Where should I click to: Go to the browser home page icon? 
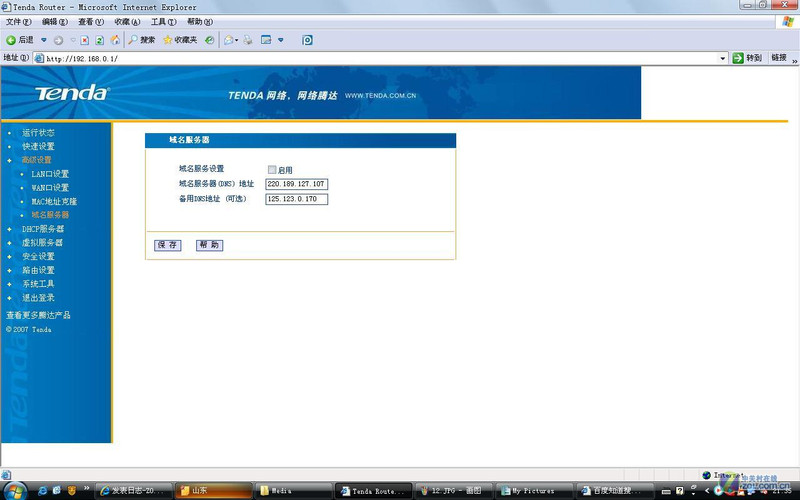pyautogui.click(x=116, y=40)
